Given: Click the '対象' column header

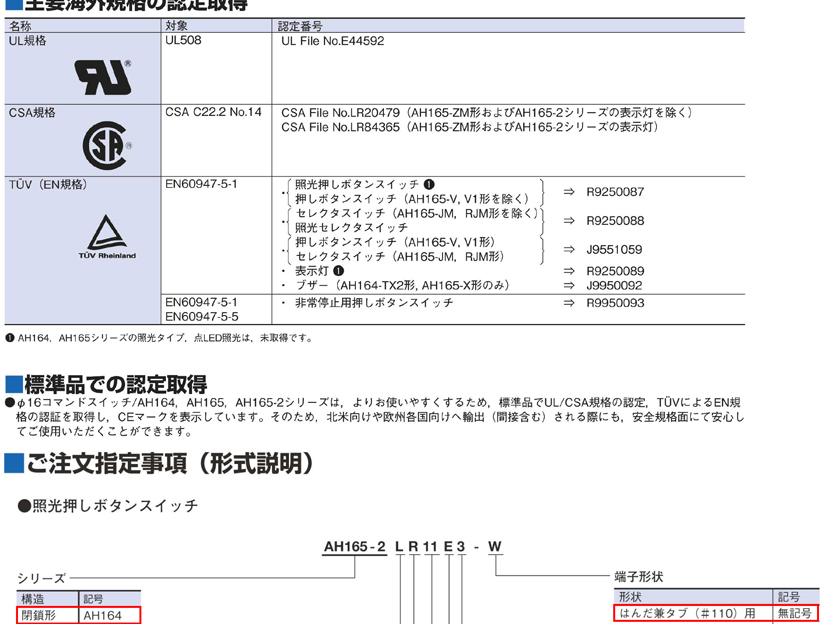Looking at the screenshot, I should [x=177, y=25].
